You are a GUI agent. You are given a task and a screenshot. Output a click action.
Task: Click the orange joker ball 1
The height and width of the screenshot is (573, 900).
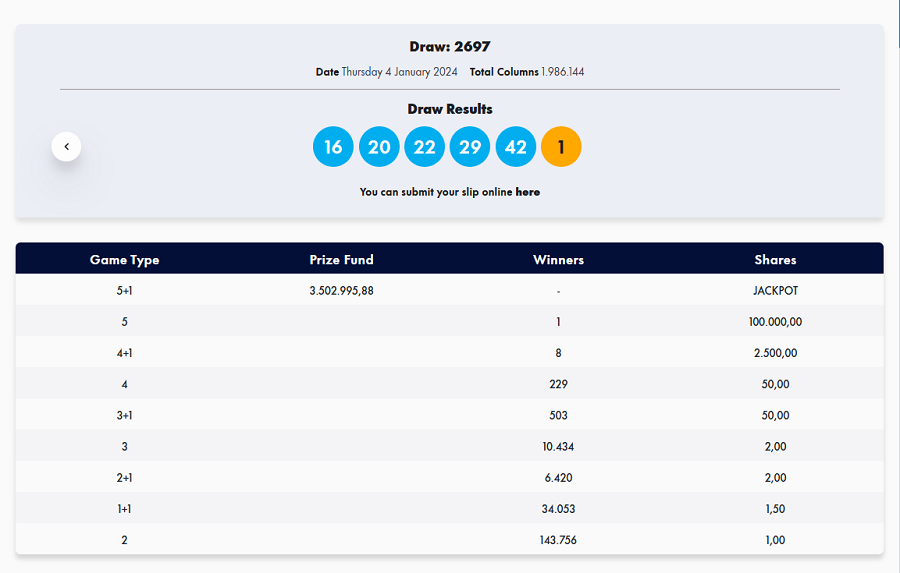[561, 146]
